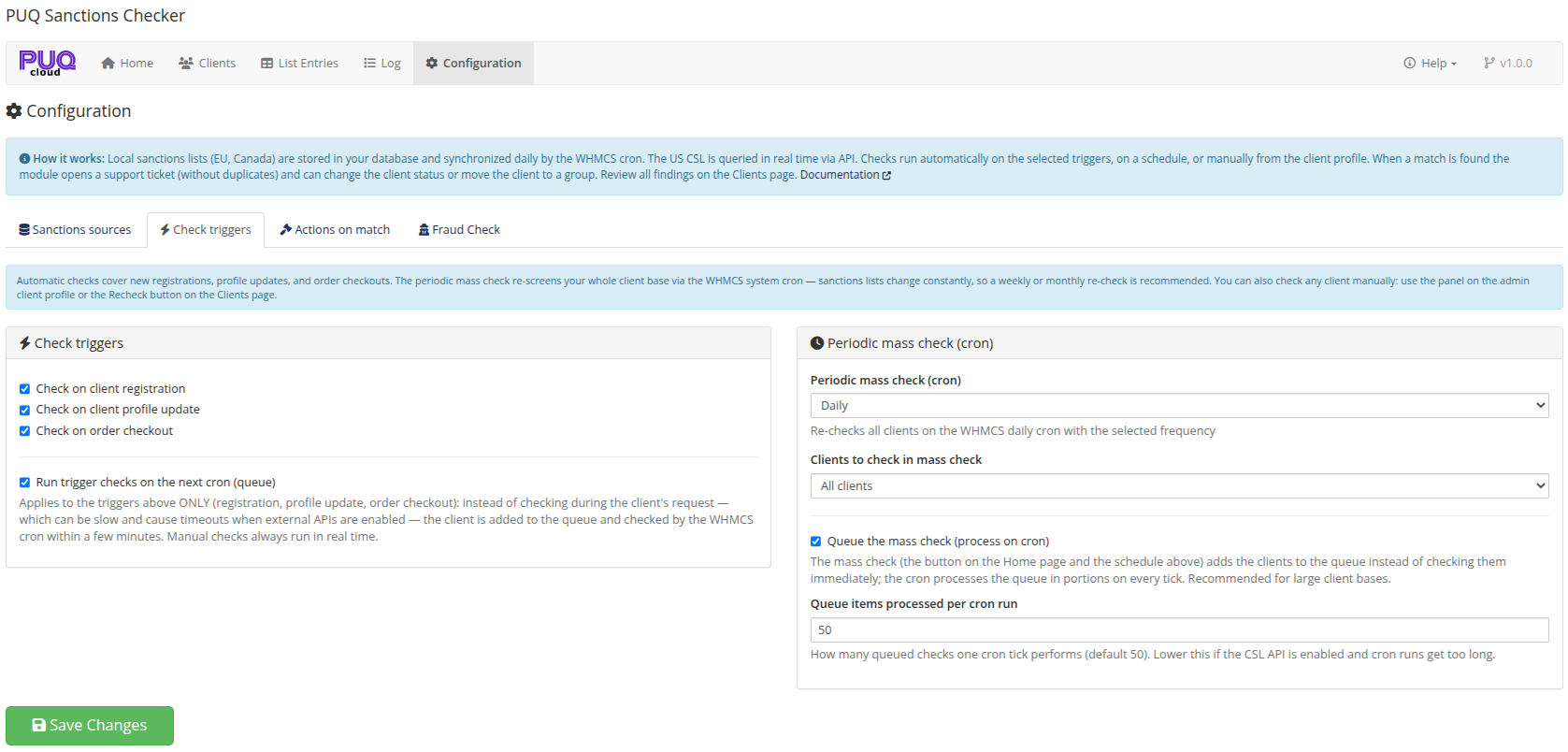
Task: Open the Documentation link
Action: [845, 175]
